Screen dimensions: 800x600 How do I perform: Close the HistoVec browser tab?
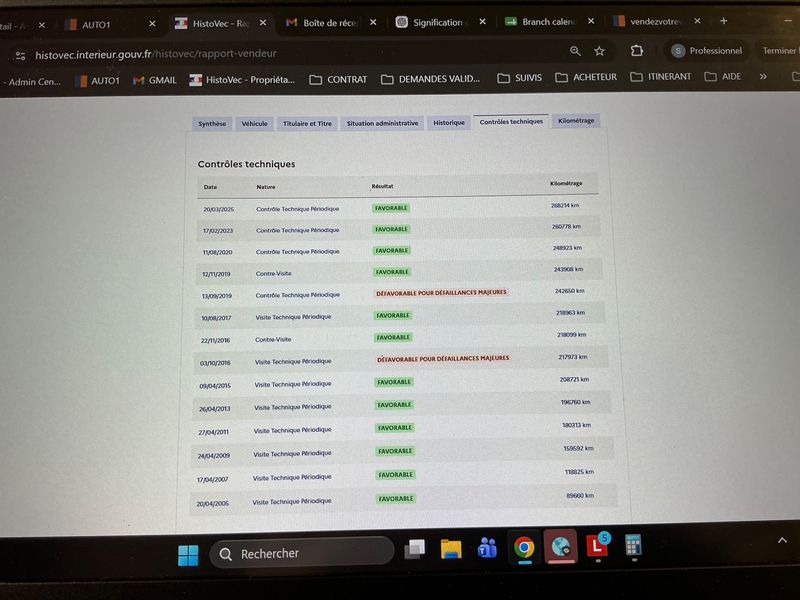[x=263, y=23]
